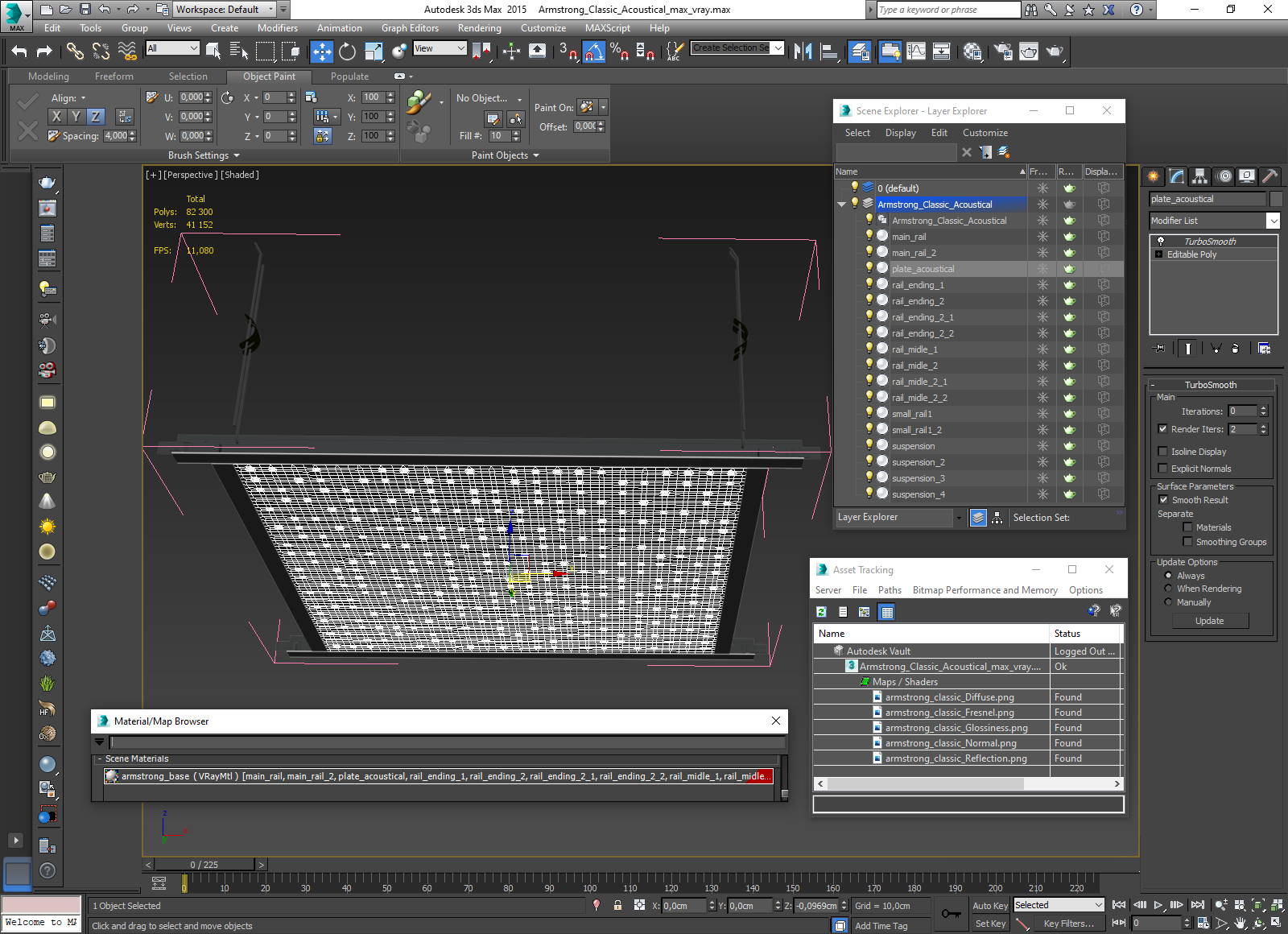The height and width of the screenshot is (934, 1288).
Task: Open the MAXScript menu
Action: point(608,28)
